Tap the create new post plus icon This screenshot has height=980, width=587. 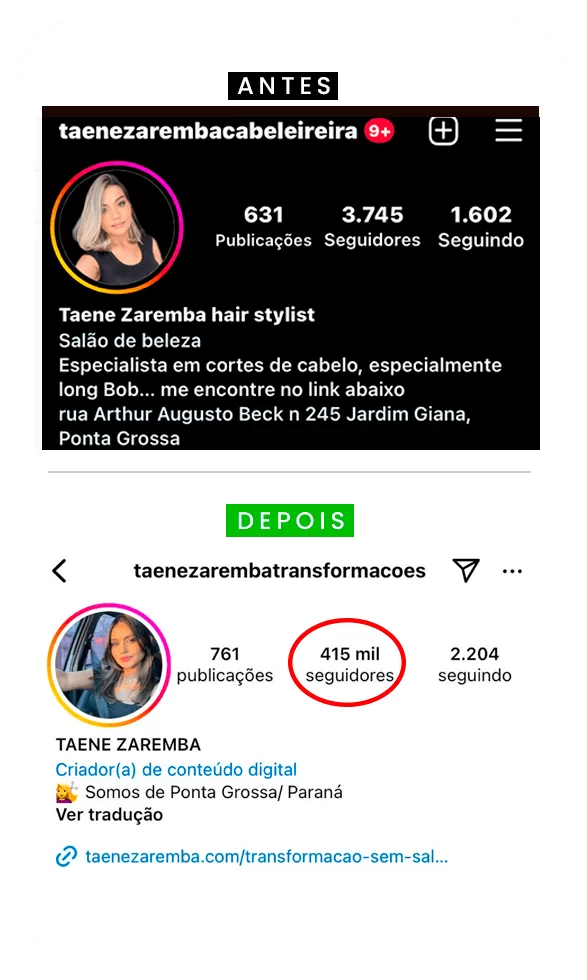(443, 131)
